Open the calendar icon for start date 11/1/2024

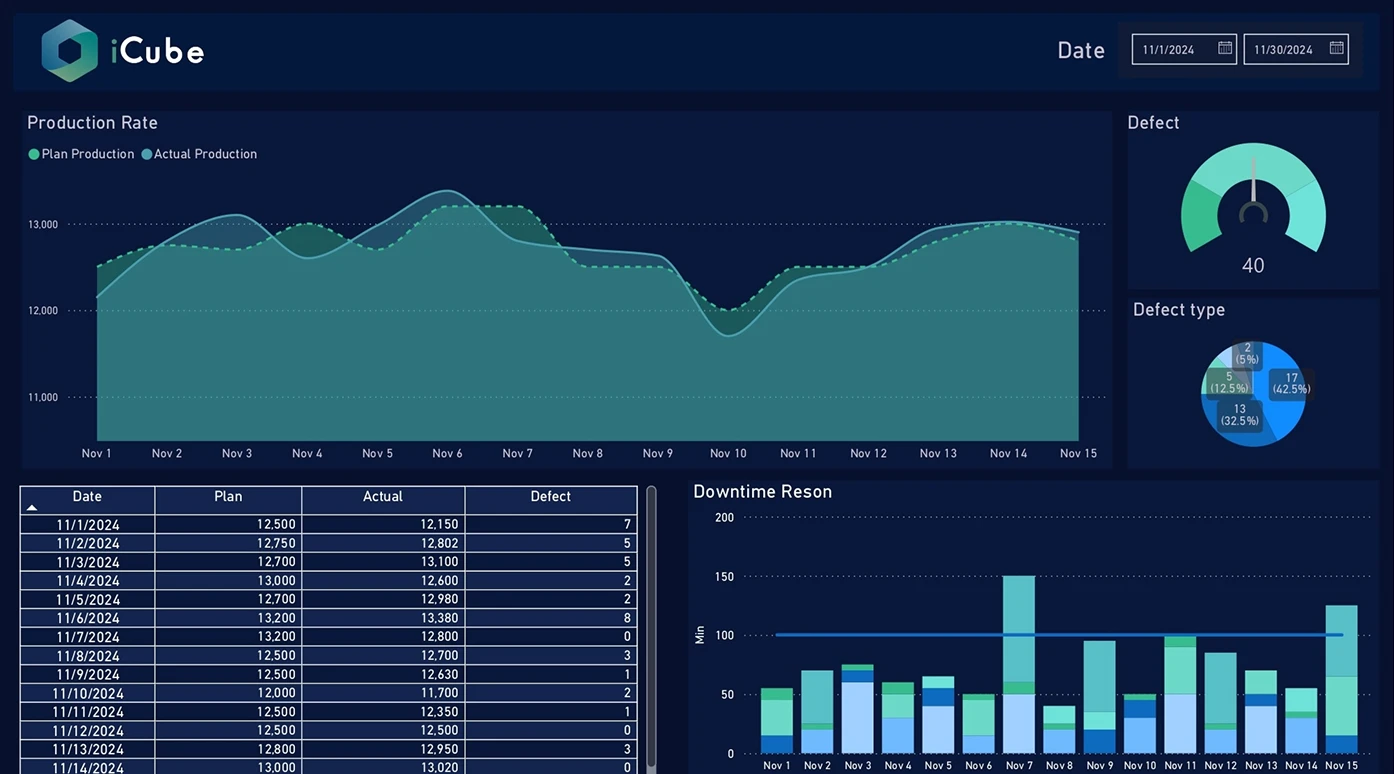[x=1224, y=48]
